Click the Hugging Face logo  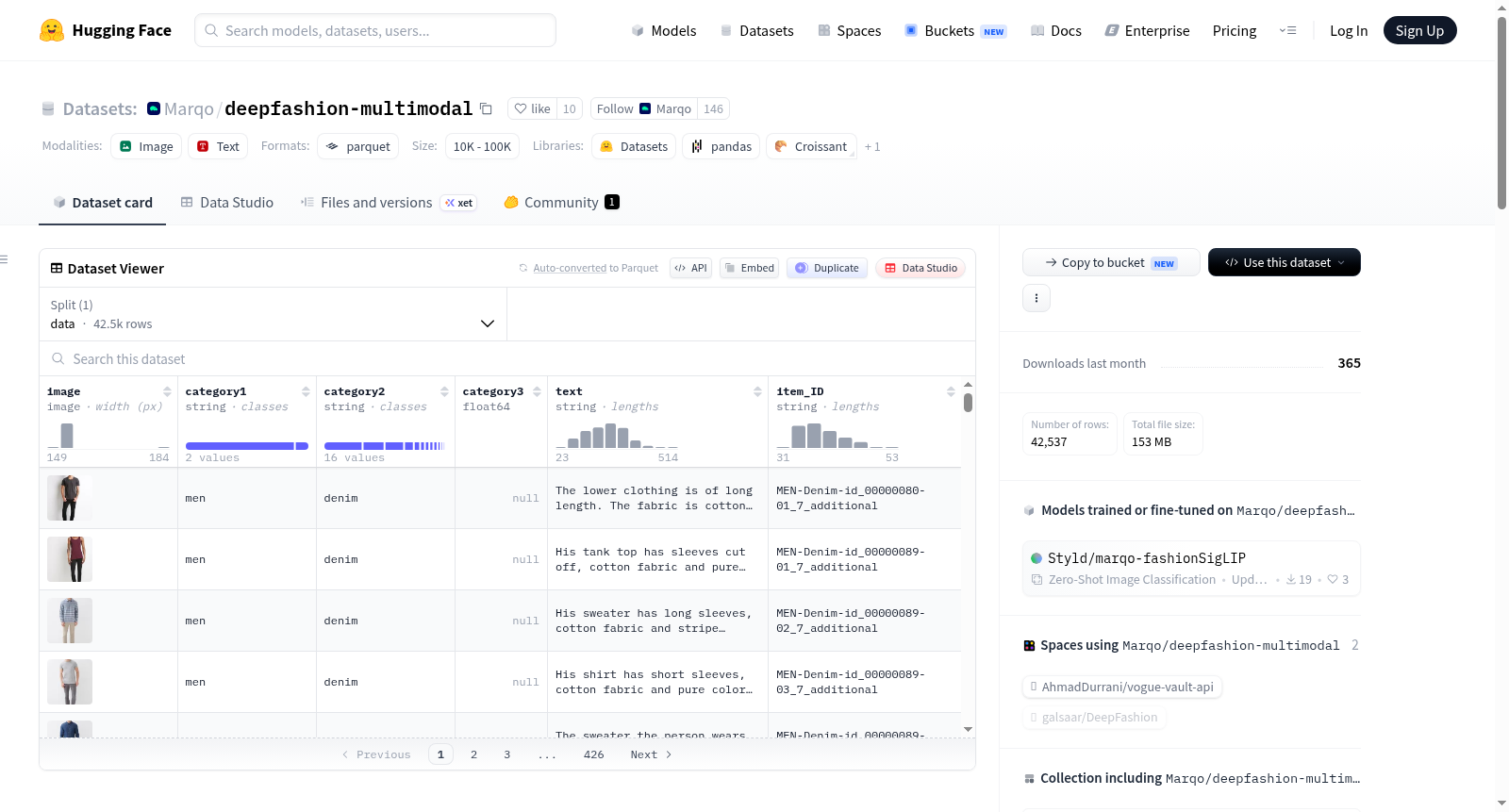(x=105, y=30)
